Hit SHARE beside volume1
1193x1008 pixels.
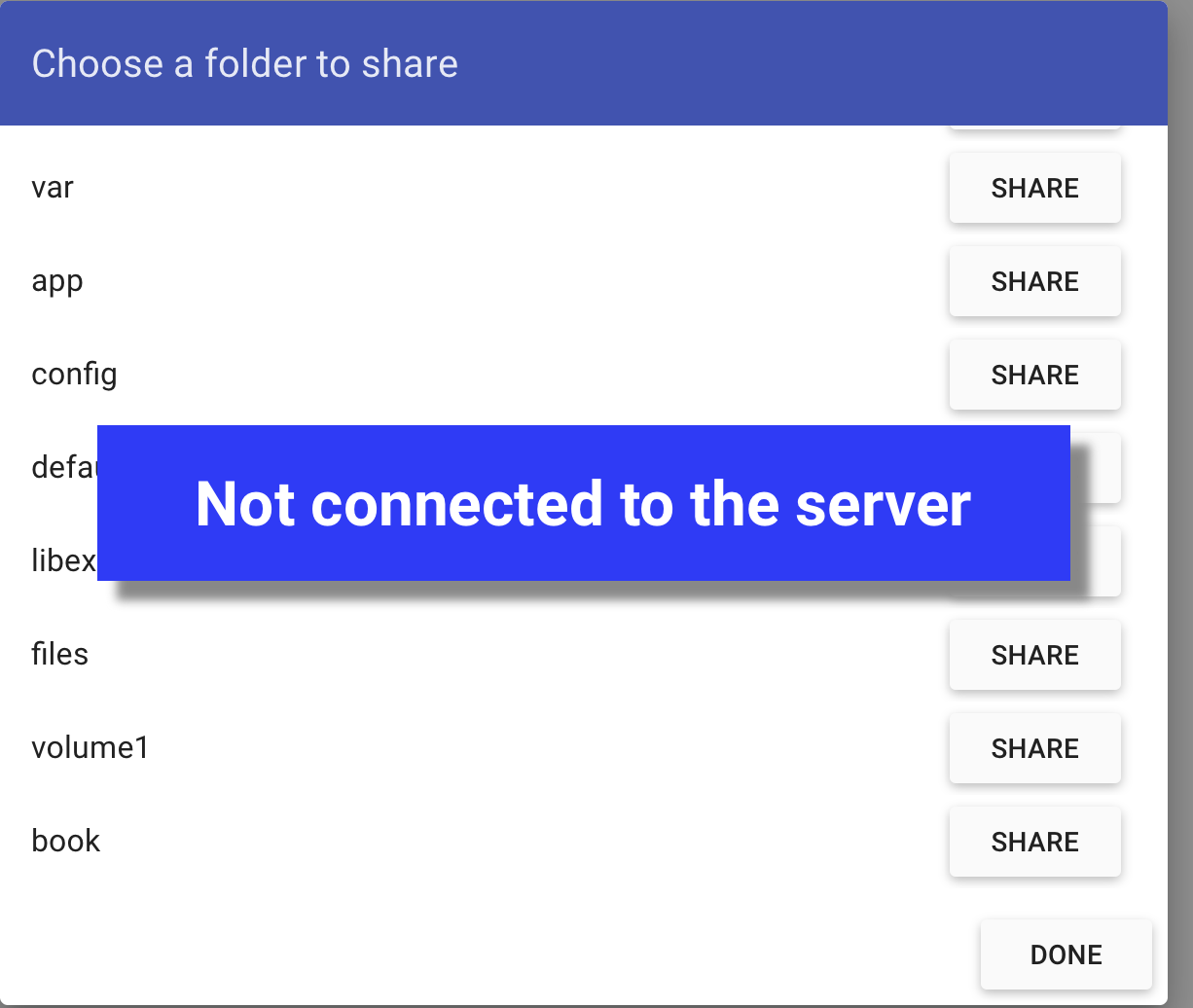1034,748
